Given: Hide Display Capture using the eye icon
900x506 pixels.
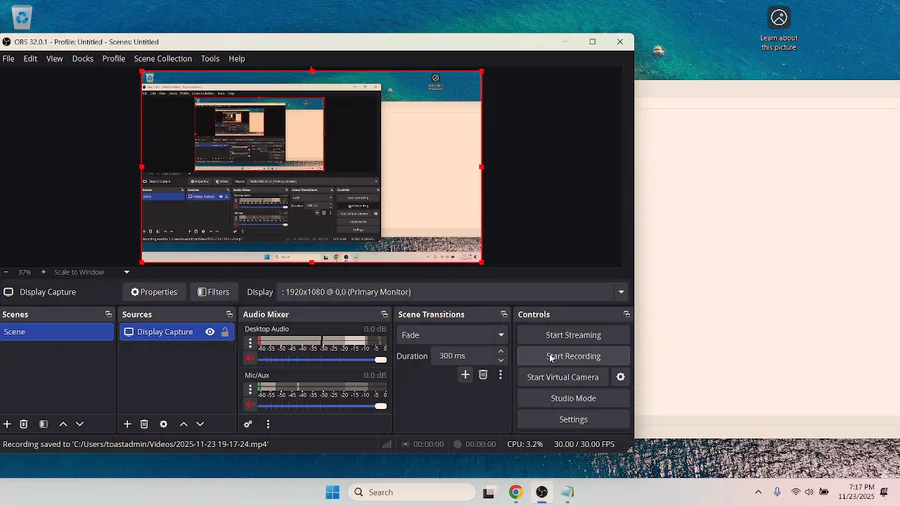Looking at the screenshot, I should tap(210, 332).
